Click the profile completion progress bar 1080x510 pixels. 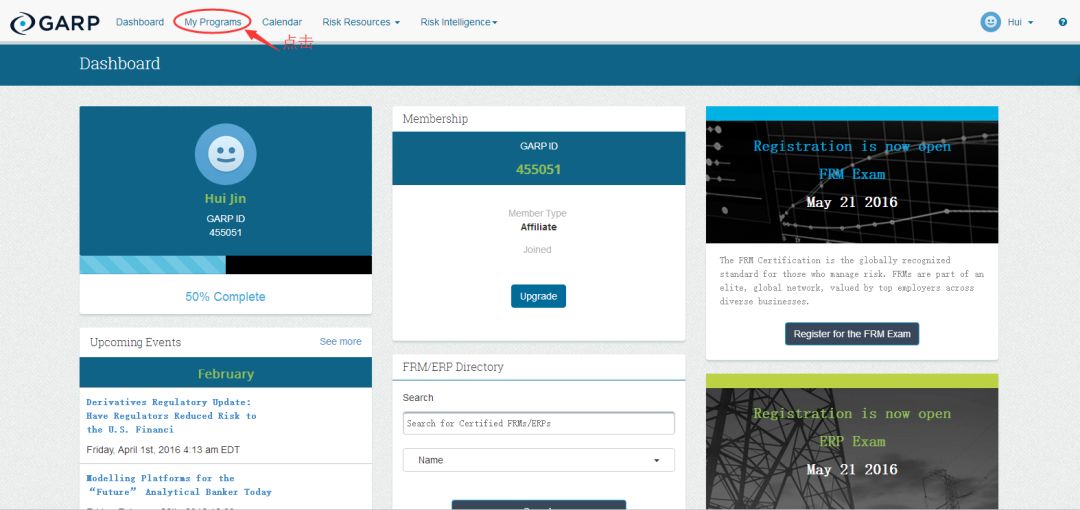(x=226, y=265)
